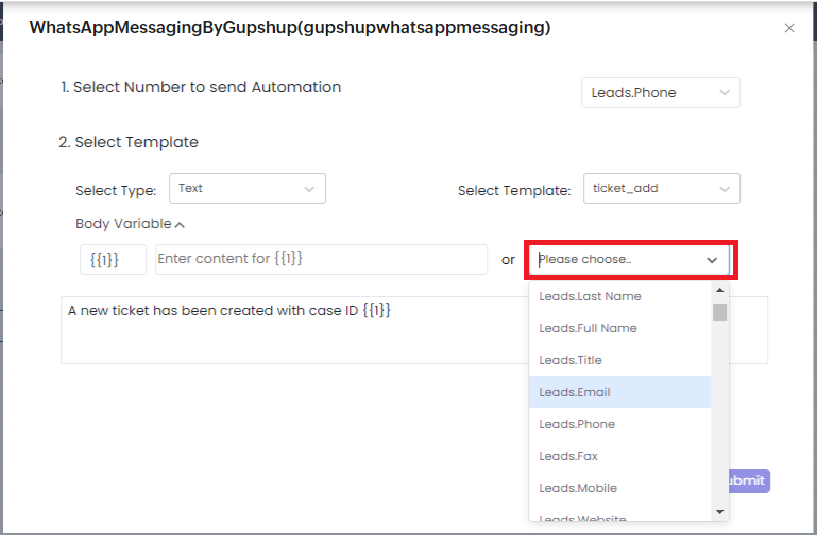
Task: Open the ticket_add template dropdown
Action: coord(661,189)
